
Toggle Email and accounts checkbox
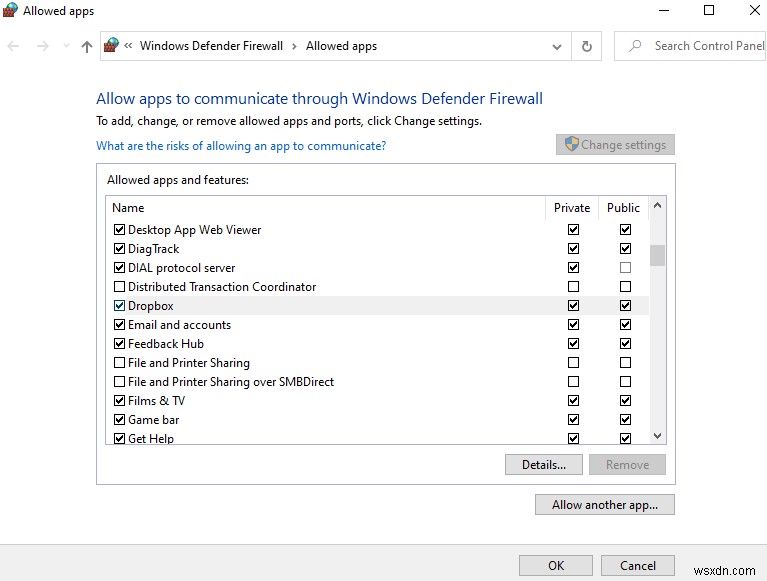coord(119,325)
